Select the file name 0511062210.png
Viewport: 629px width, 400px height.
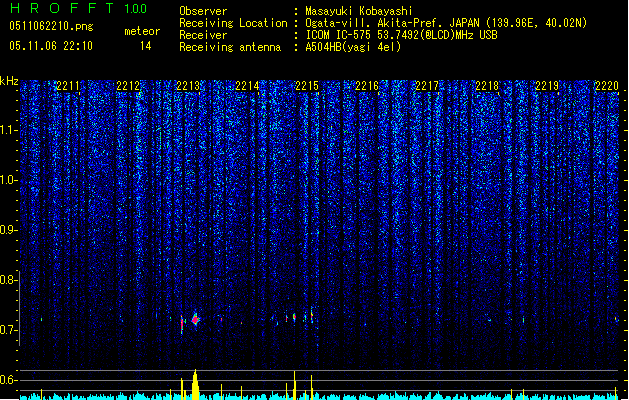click(x=51, y=26)
